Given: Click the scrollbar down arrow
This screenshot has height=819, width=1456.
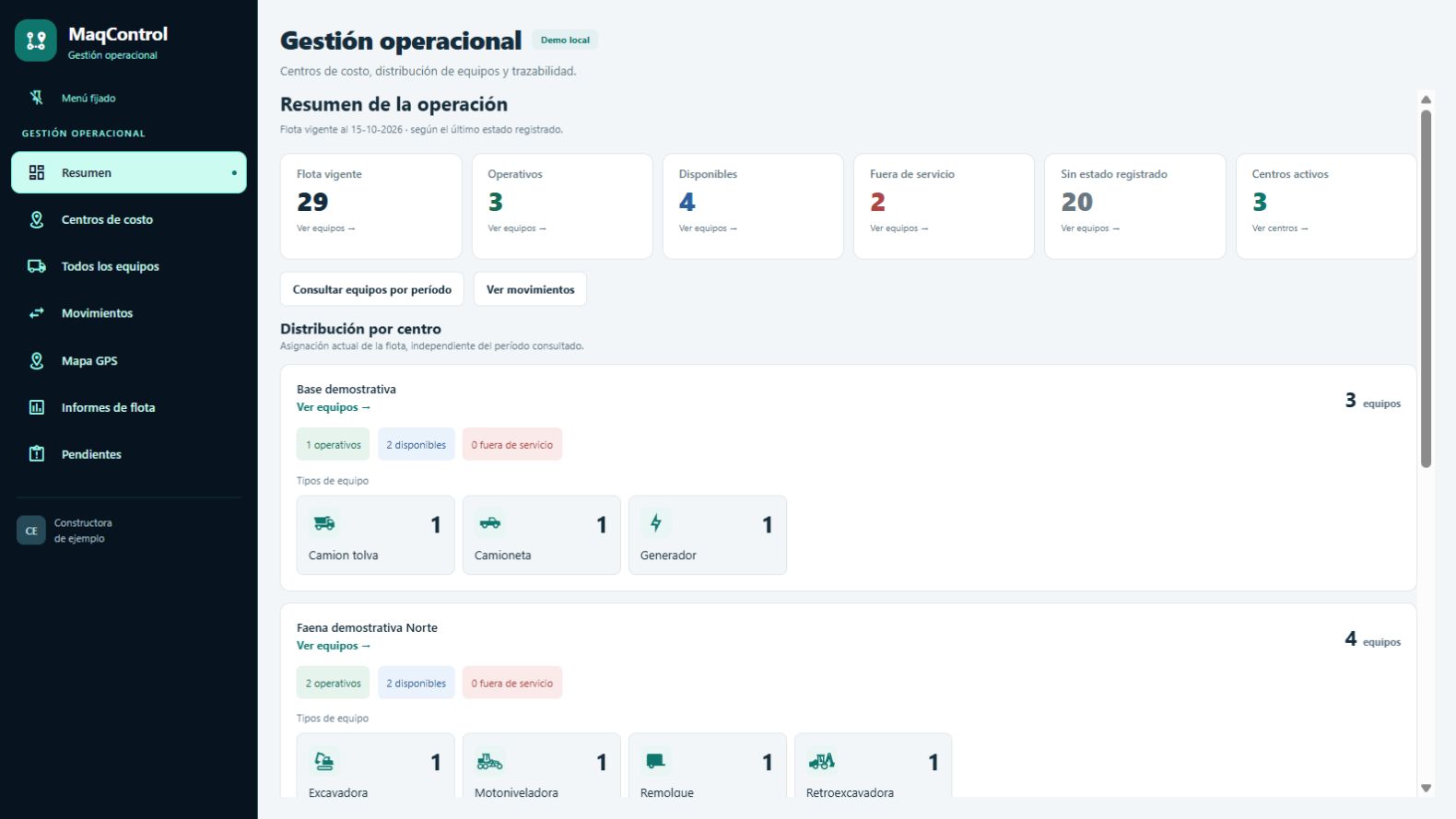Looking at the screenshot, I should coord(1426,788).
